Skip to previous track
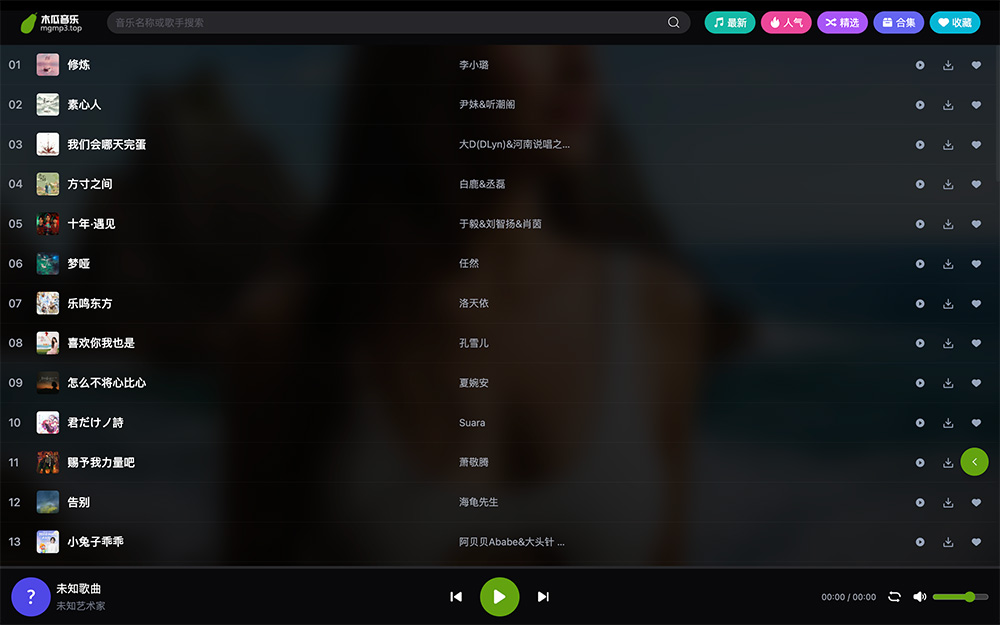Image resolution: width=1000 pixels, height=625 pixels. point(456,596)
